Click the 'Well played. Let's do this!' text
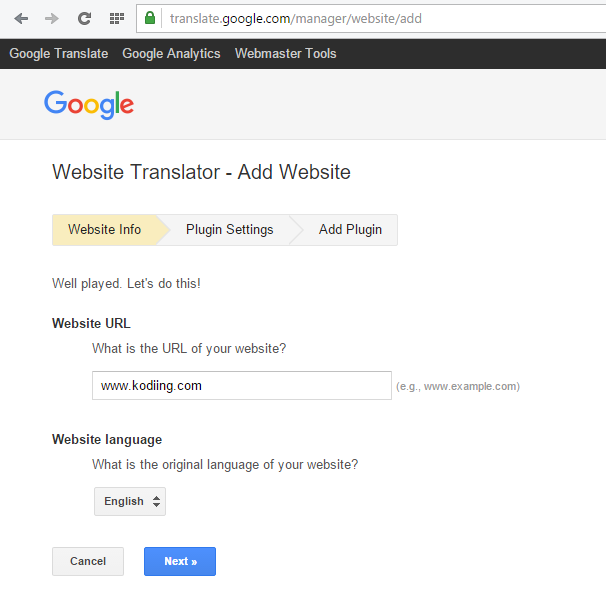606x603 pixels. (126, 283)
